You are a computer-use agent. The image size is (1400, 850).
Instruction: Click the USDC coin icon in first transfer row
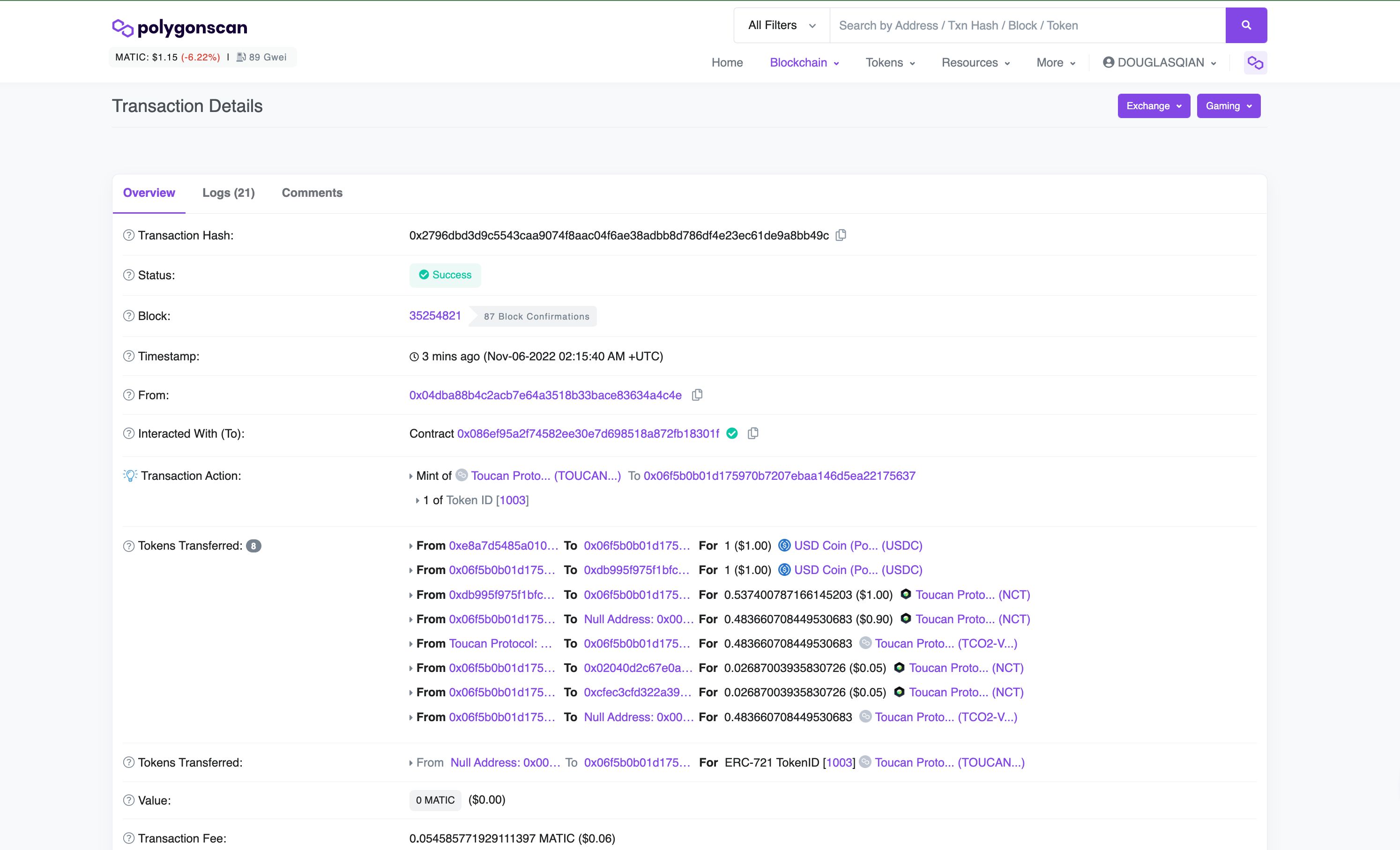(x=784, y=545)
